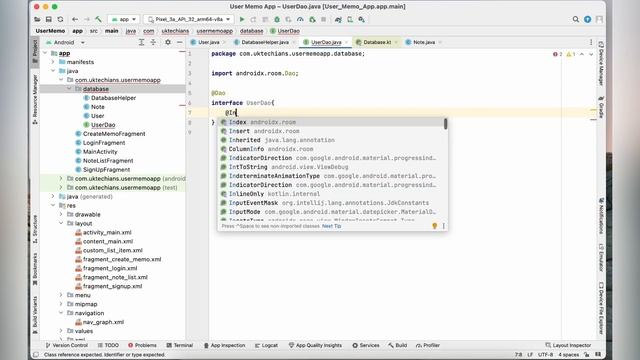Click Next Tip link in completion popup
The width and height of the screenshot is (640, 360).
tap(331, 226)
